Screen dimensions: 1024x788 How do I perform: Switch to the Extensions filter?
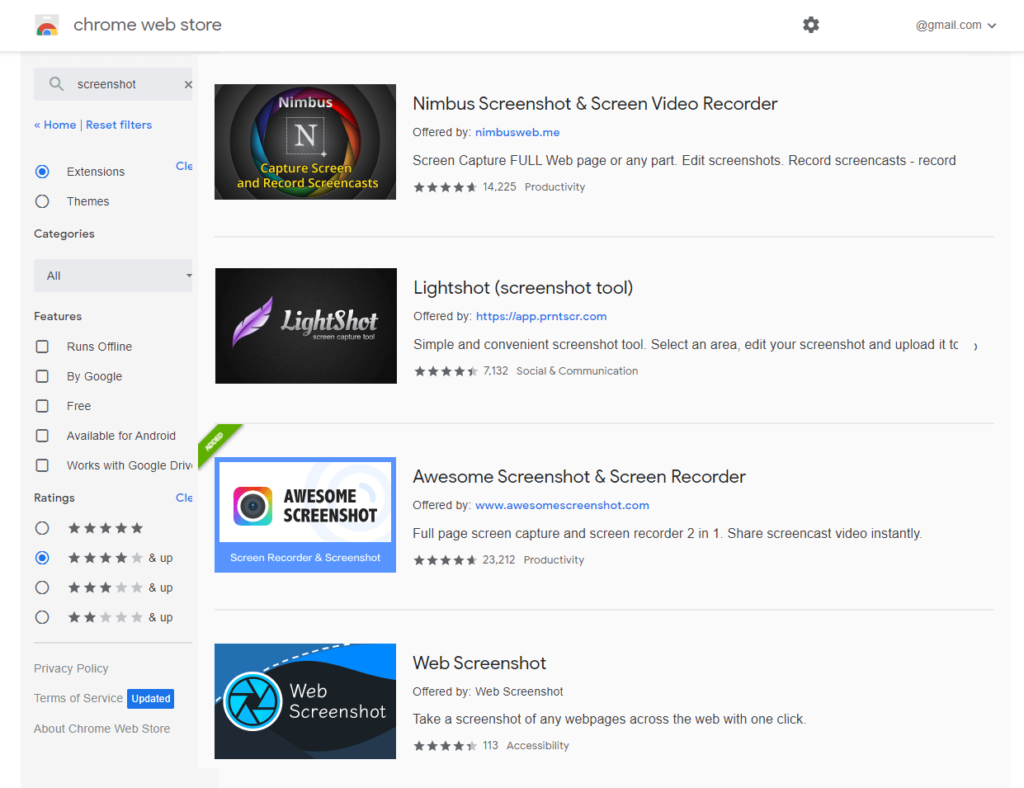[42, 171]
